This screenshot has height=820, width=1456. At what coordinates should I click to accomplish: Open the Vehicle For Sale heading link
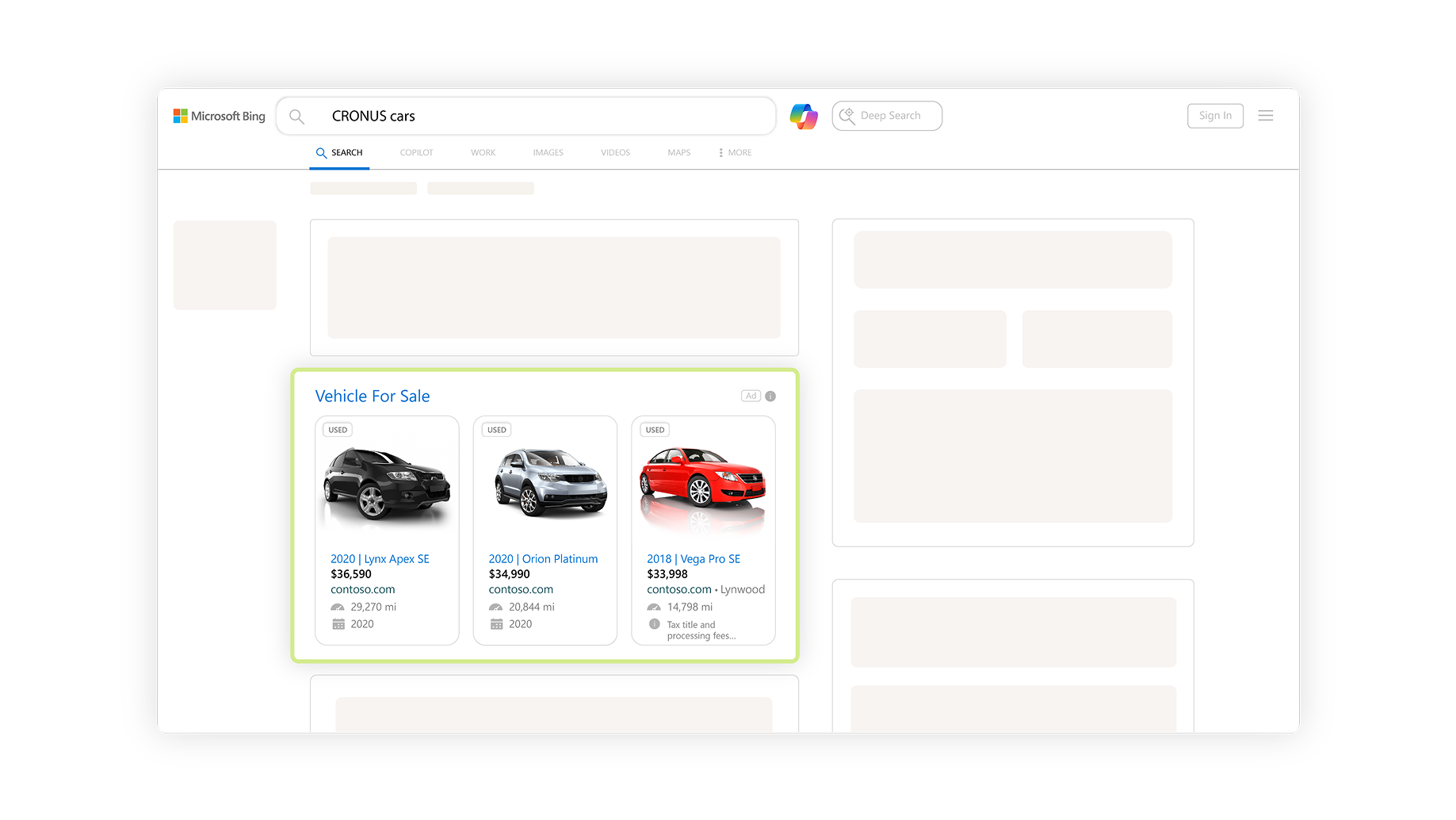[373, 397]
